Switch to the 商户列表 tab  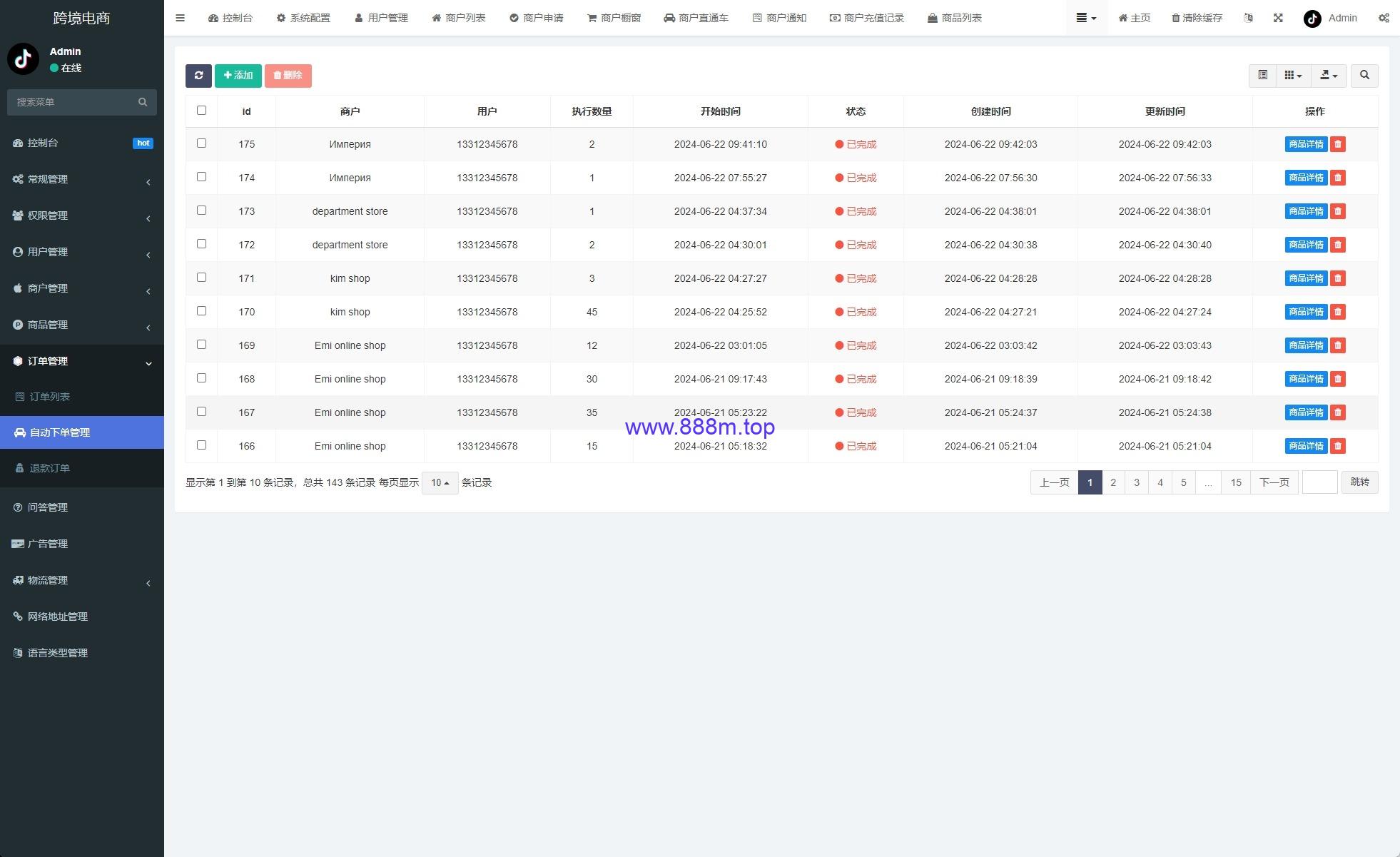click(459, 18)
